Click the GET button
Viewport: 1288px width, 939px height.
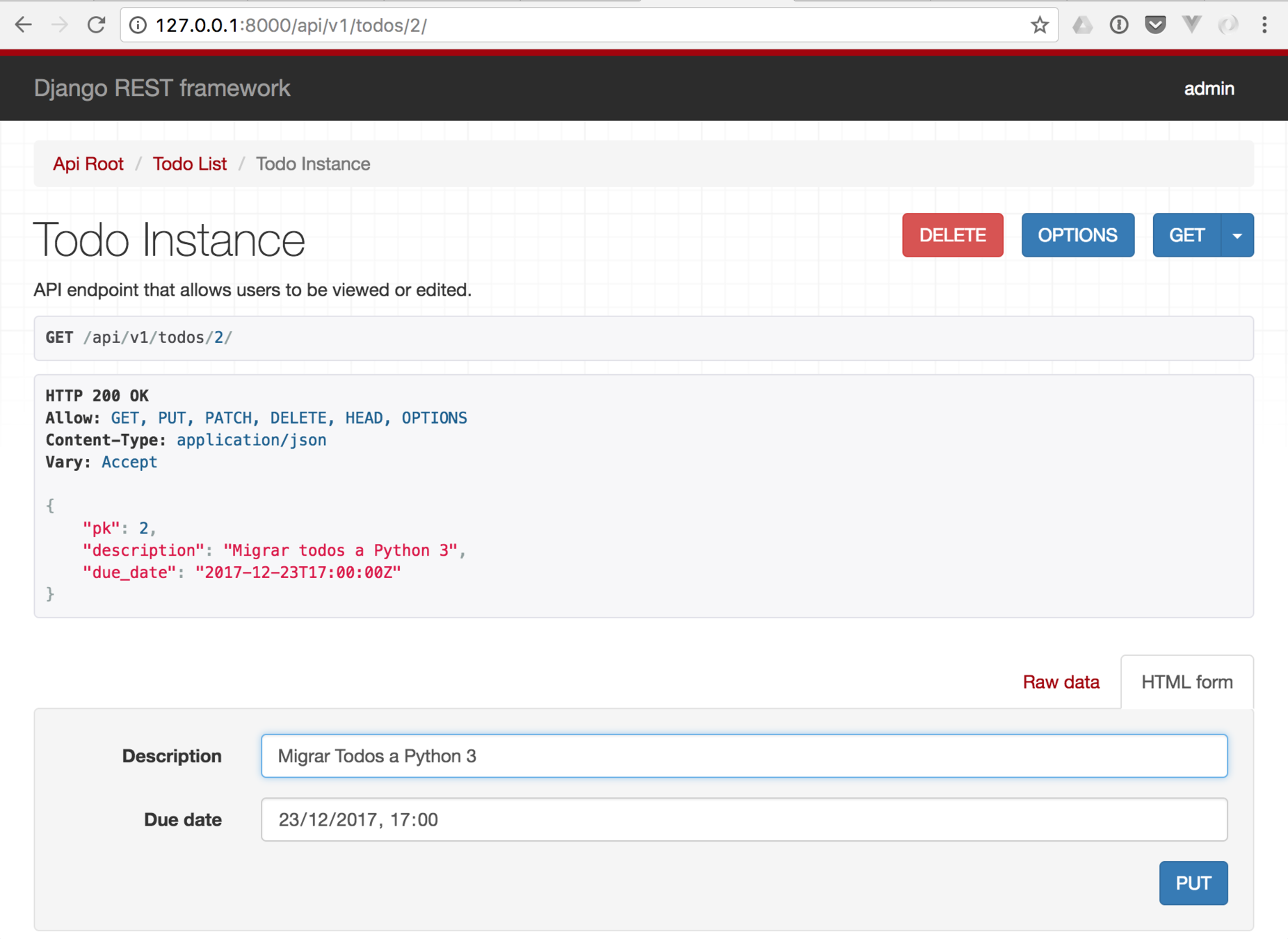(x=1186, y=235)
